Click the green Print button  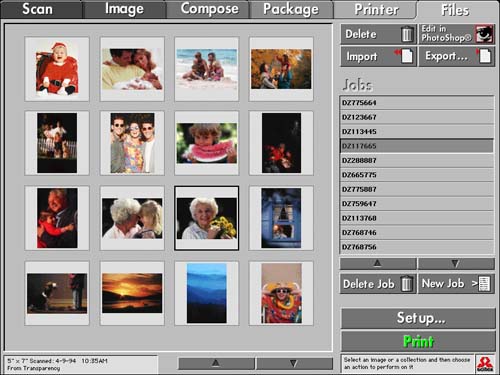coord(418,341)
